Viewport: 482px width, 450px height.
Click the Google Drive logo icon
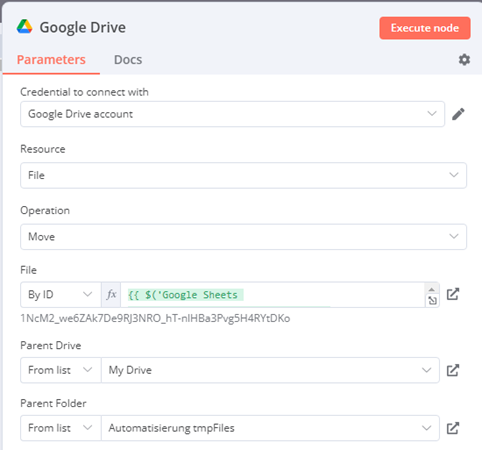coord(25,27)
